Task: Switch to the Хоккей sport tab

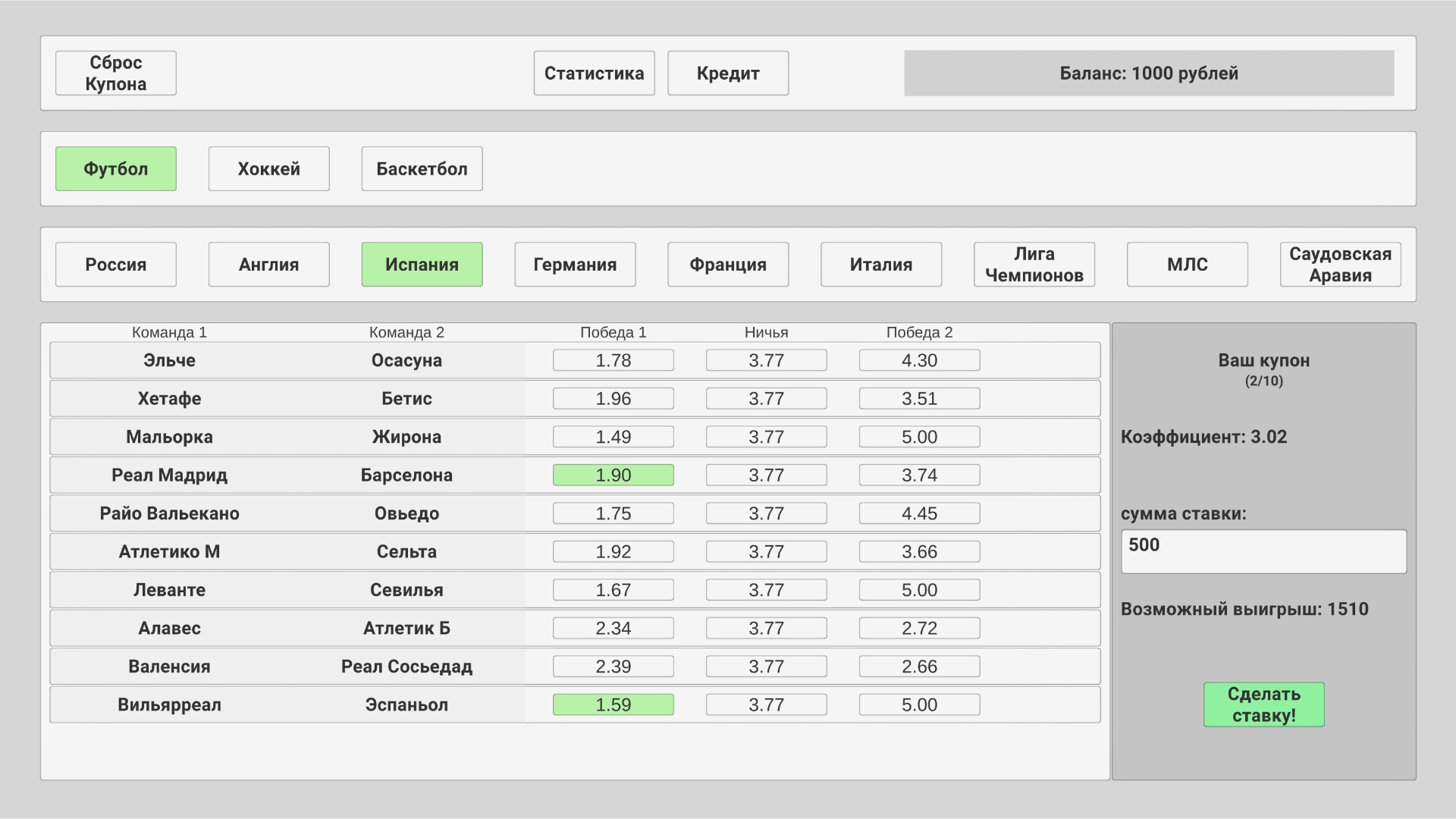Action: click(x=268, y=168)
